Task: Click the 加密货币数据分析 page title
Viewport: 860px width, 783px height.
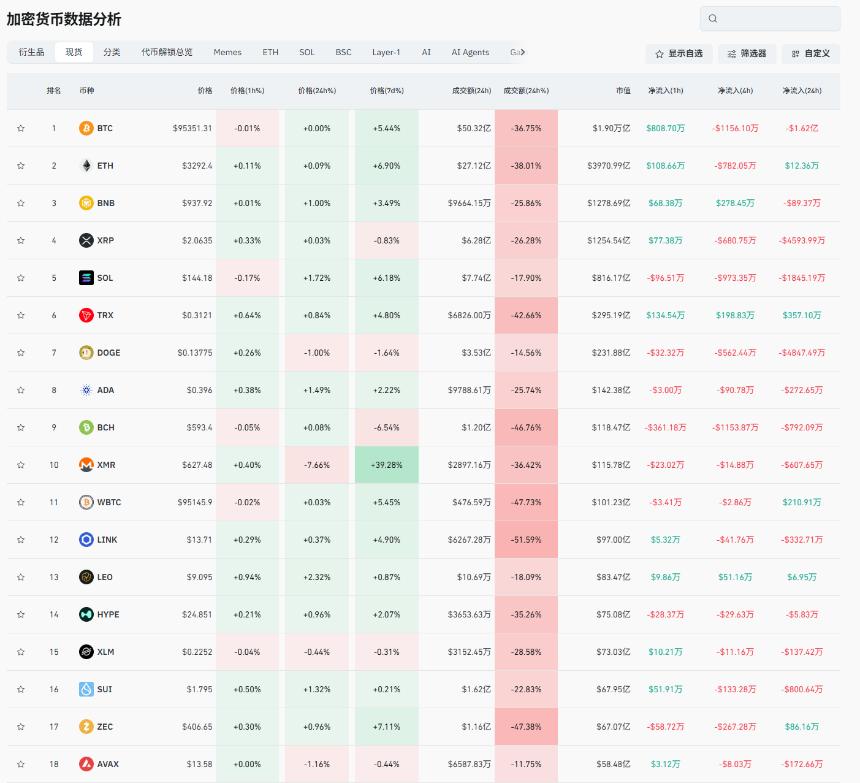Action: click(64, 19)
